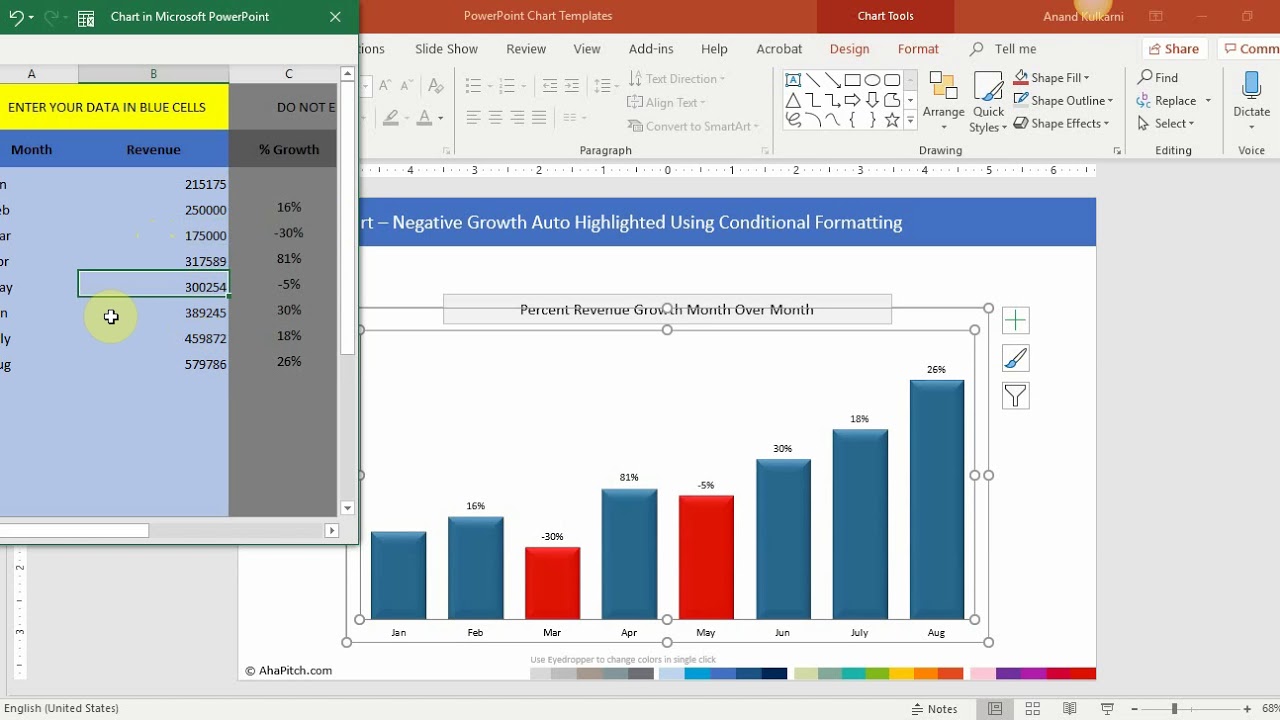Open Chart Tools Format tab
The height and width of the screenshot is (720, 1280).
(918, 48)
